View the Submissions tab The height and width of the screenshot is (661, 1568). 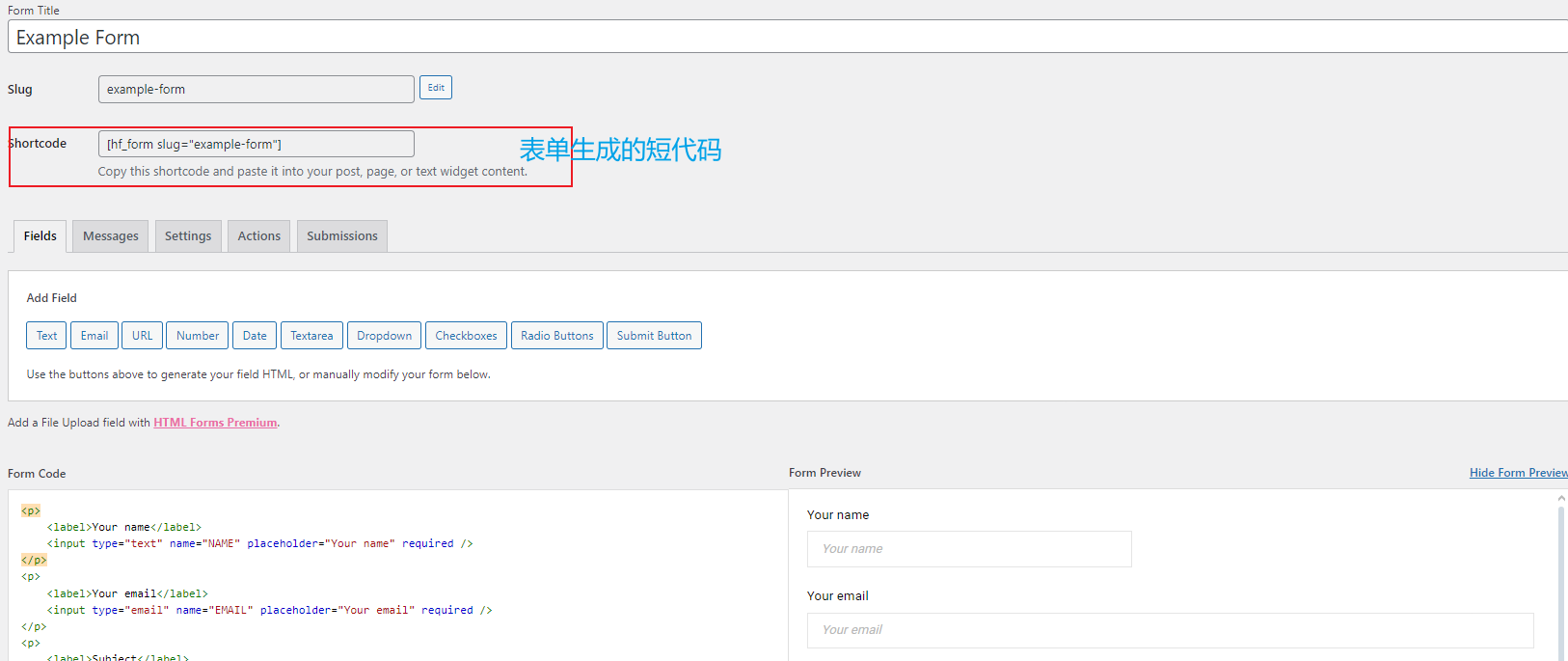click(342, 236)
